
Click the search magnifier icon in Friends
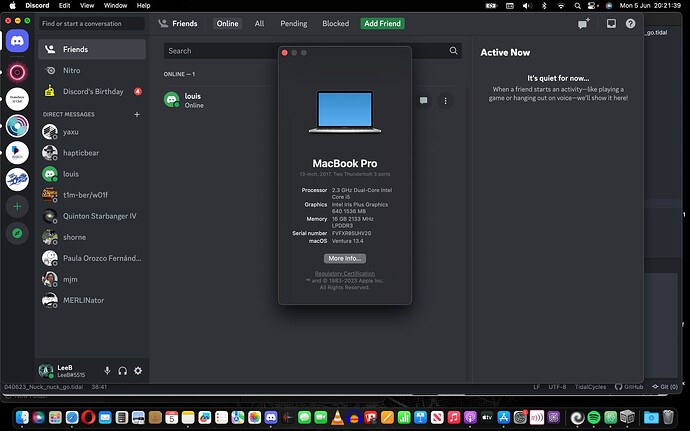click(453, 51)
